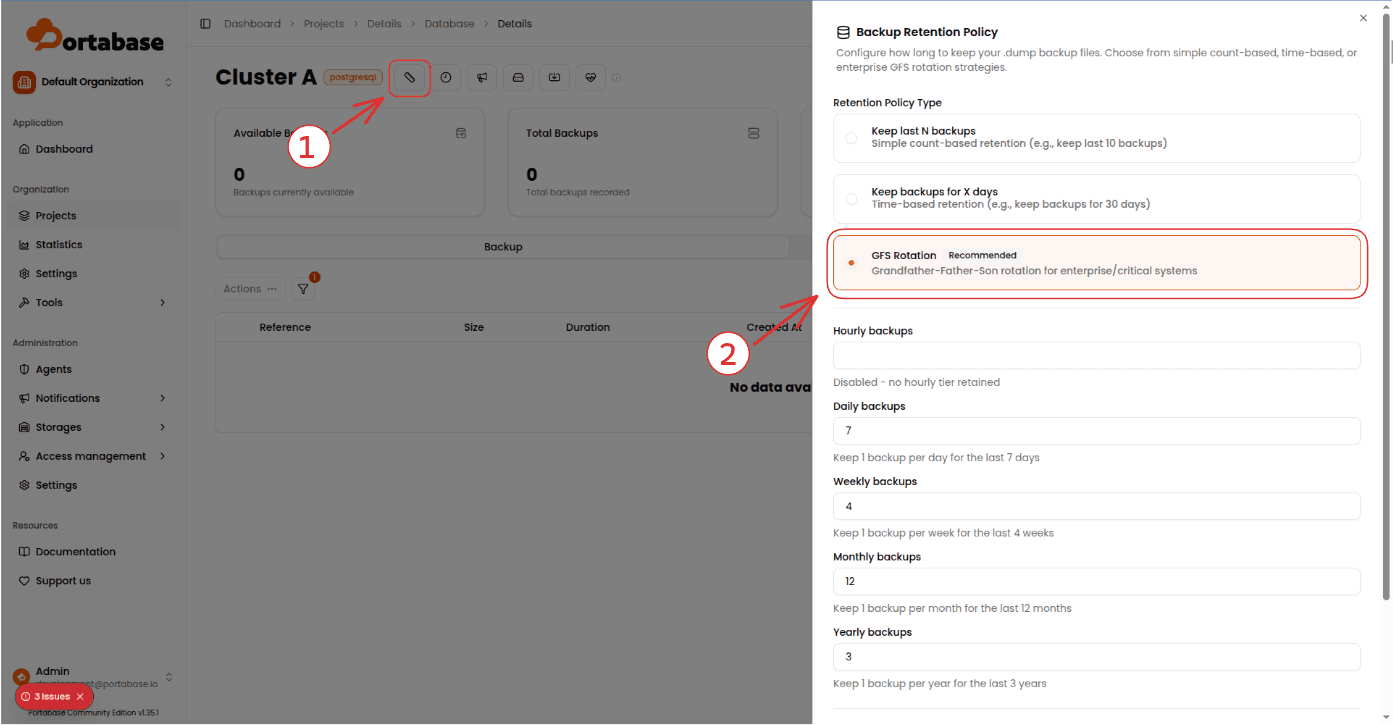Expand the Tools submenu
The width and height of the screenshot is (1393, 725).
[92, 302]
